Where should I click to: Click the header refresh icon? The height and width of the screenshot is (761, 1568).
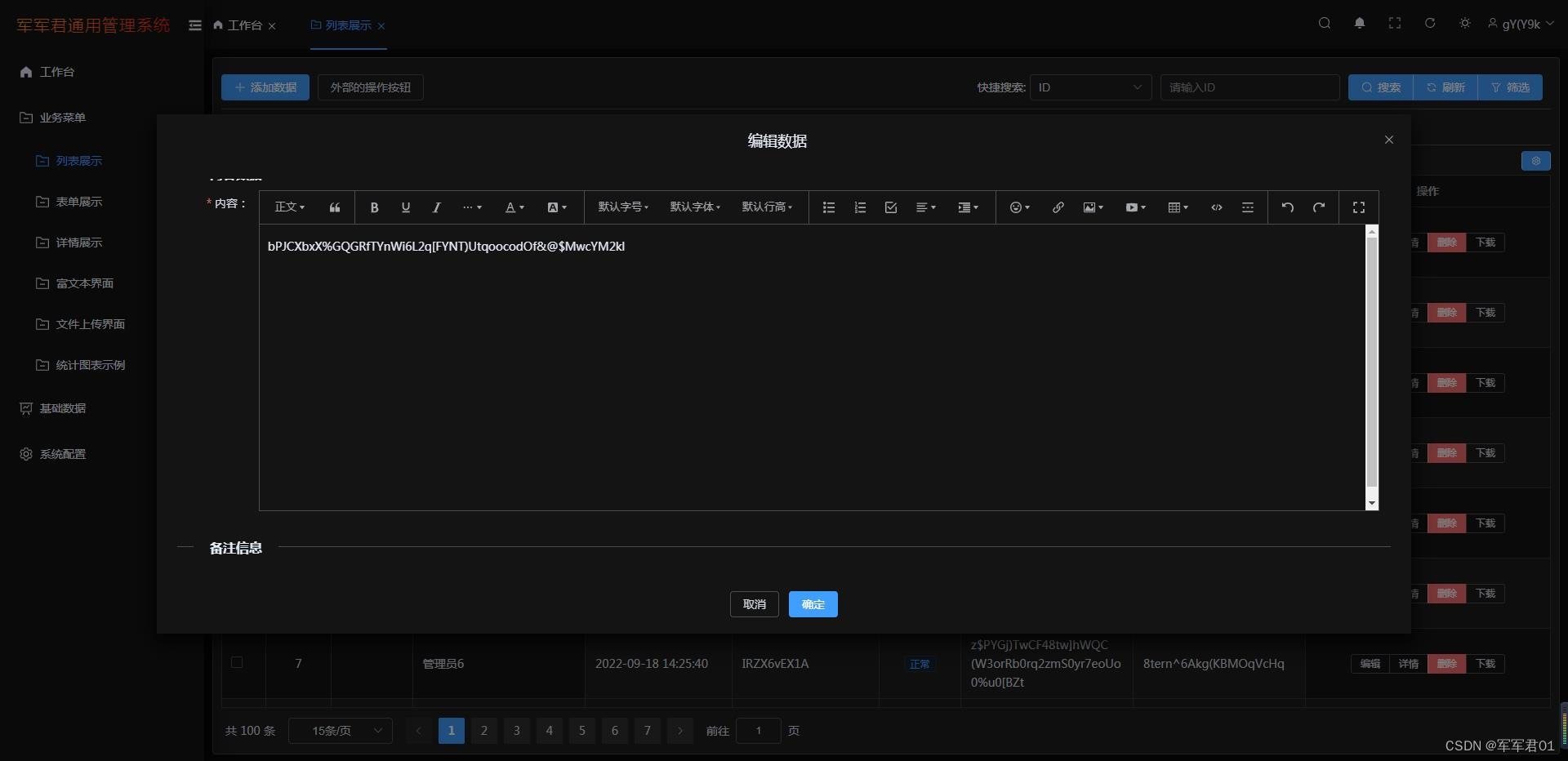click(x=1429, y=24)
